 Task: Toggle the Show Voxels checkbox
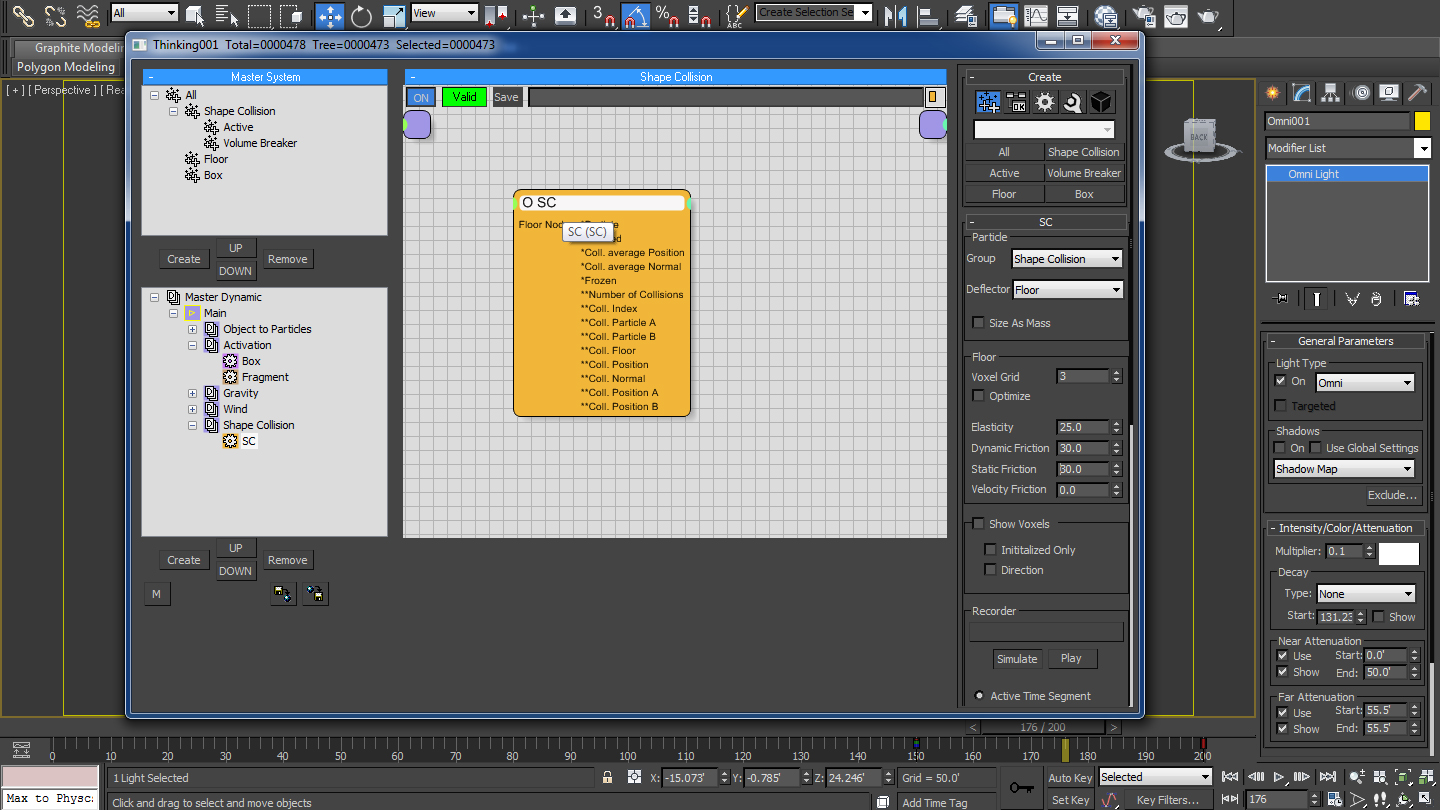979,524
